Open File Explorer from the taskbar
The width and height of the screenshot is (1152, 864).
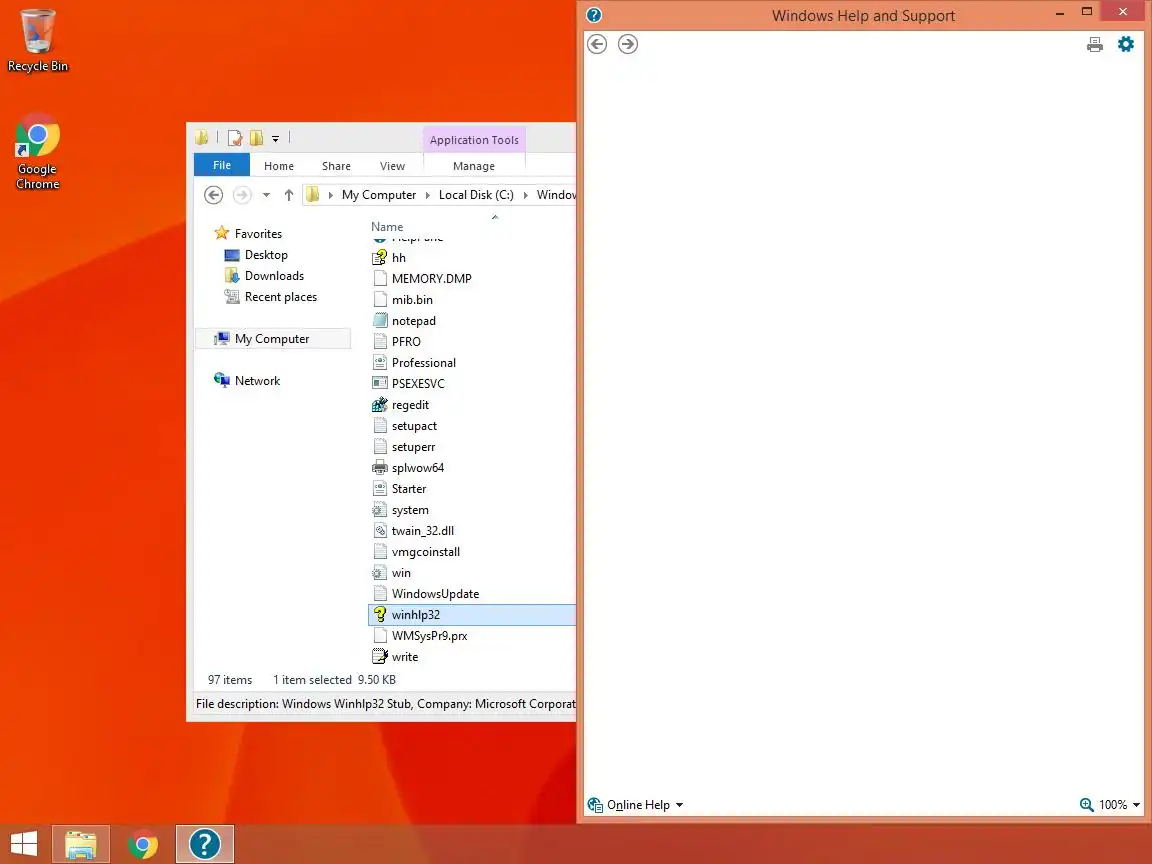(x=81, y=844)
